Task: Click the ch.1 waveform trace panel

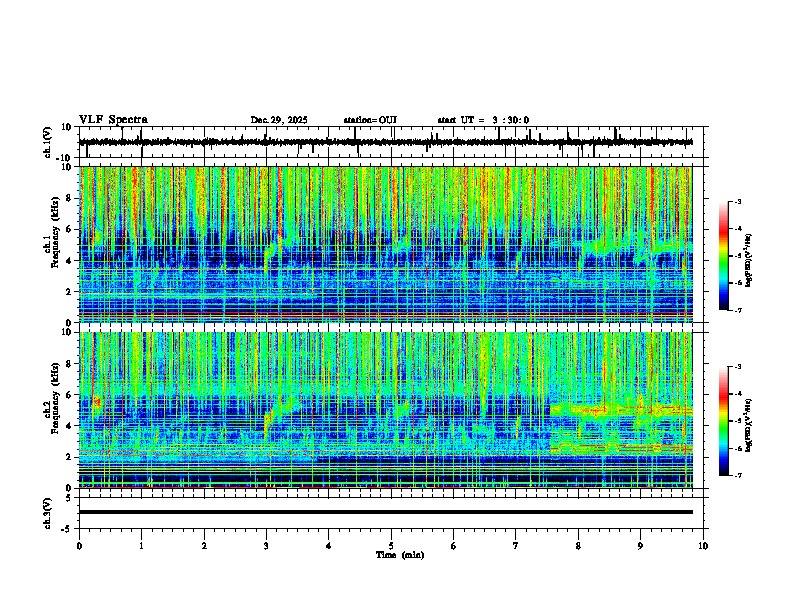Action: (390, 142)
